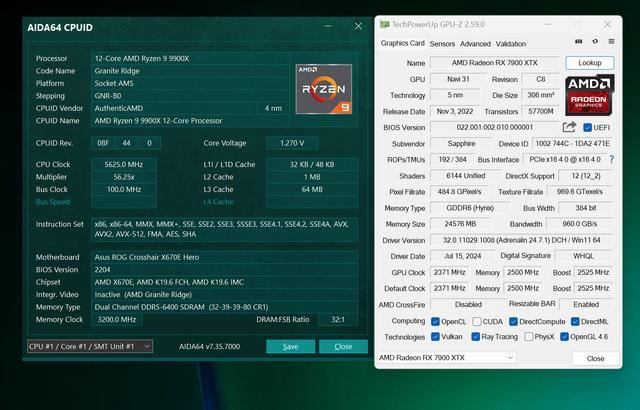Open the Validation tab

(x=511, y=44)
